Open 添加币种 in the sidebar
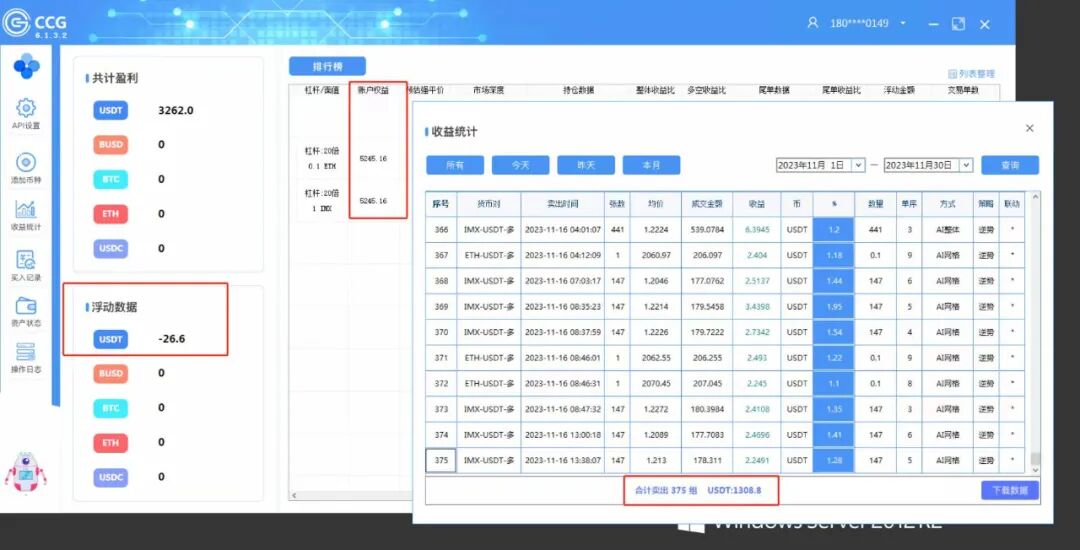The height and width of the screenshot is (550, 1080). pyautogui.click(x=25, y=169)
